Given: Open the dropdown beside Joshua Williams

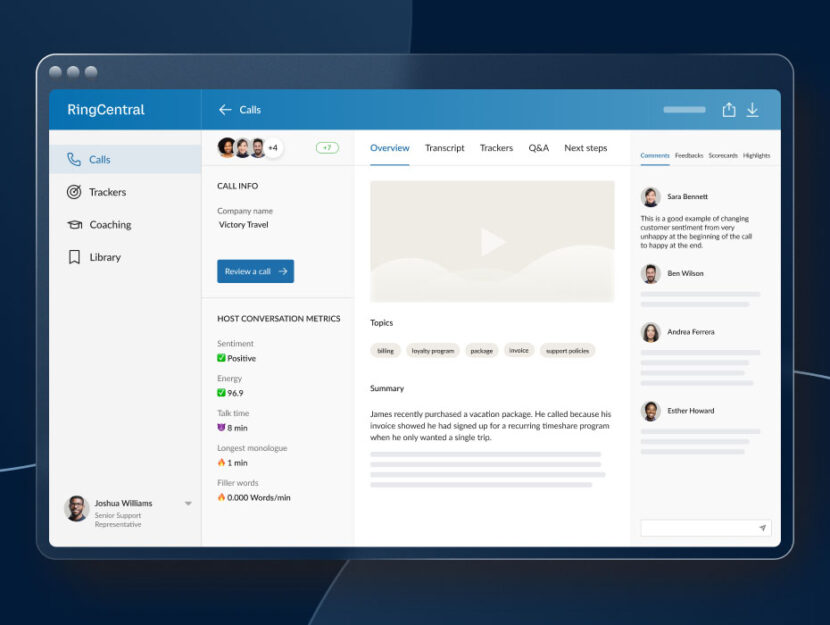Looking at the screenshot, I should (188, 504).
